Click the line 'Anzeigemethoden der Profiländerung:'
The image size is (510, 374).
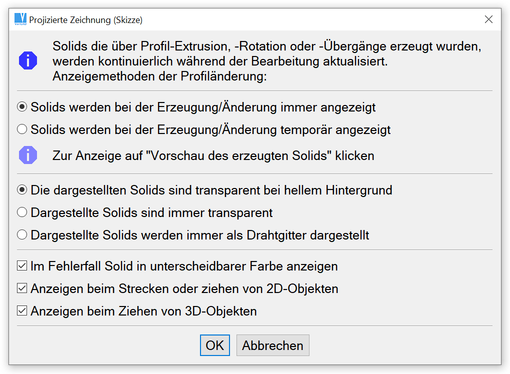click(x=160, y=76)
